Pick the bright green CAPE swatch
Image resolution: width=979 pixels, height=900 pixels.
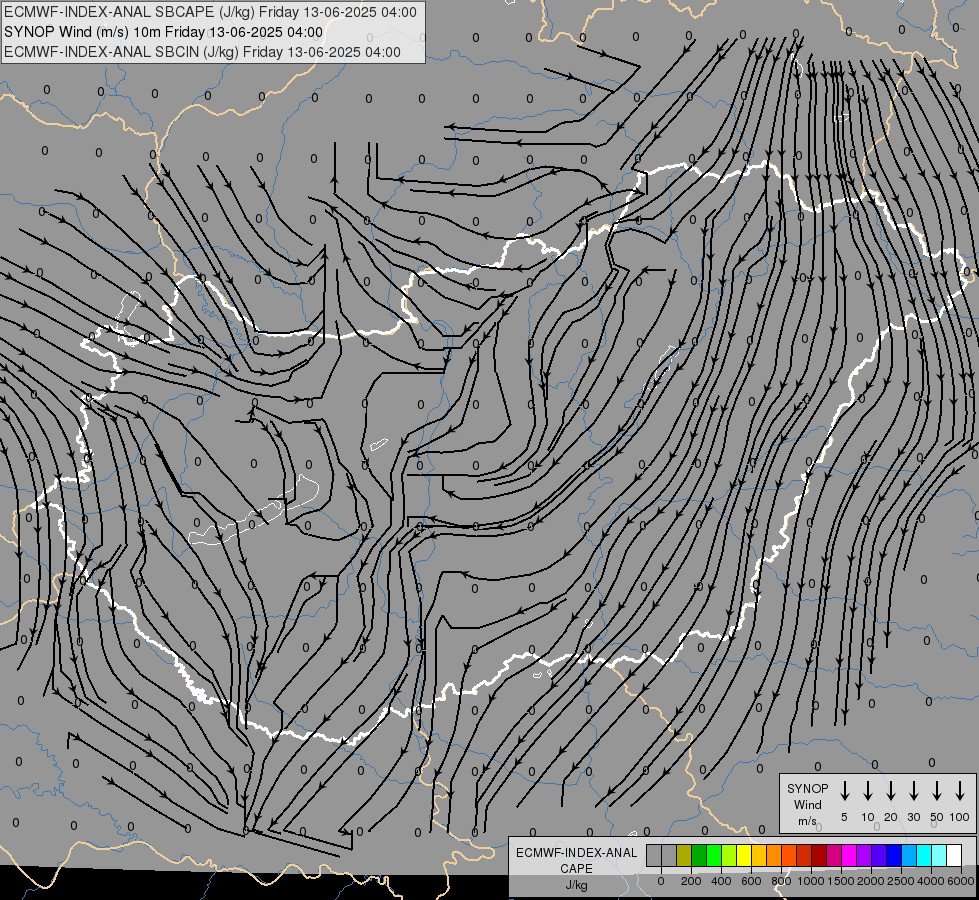tap(714, 855)
